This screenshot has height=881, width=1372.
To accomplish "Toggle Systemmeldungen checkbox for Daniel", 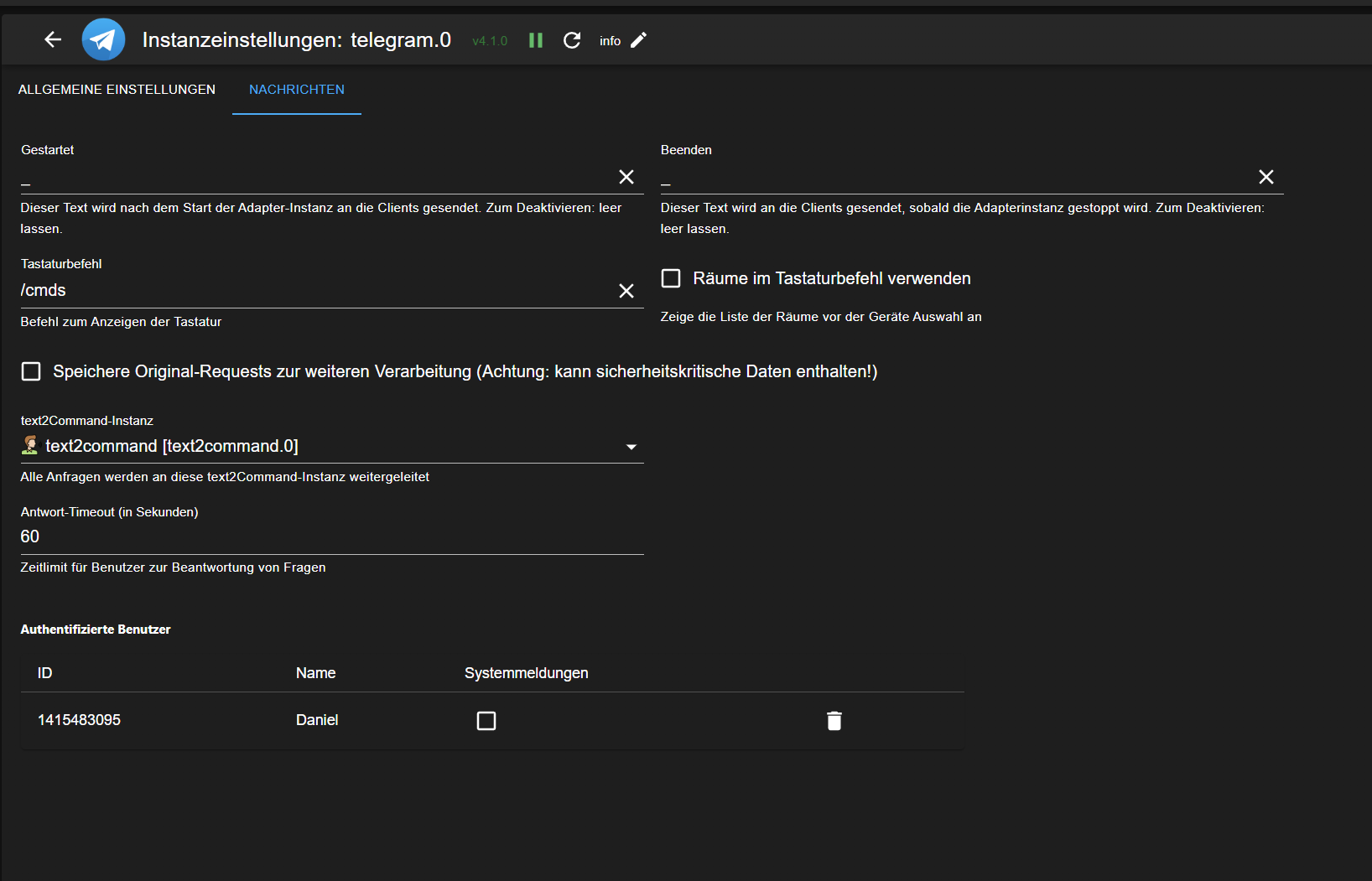I will 486,721.
